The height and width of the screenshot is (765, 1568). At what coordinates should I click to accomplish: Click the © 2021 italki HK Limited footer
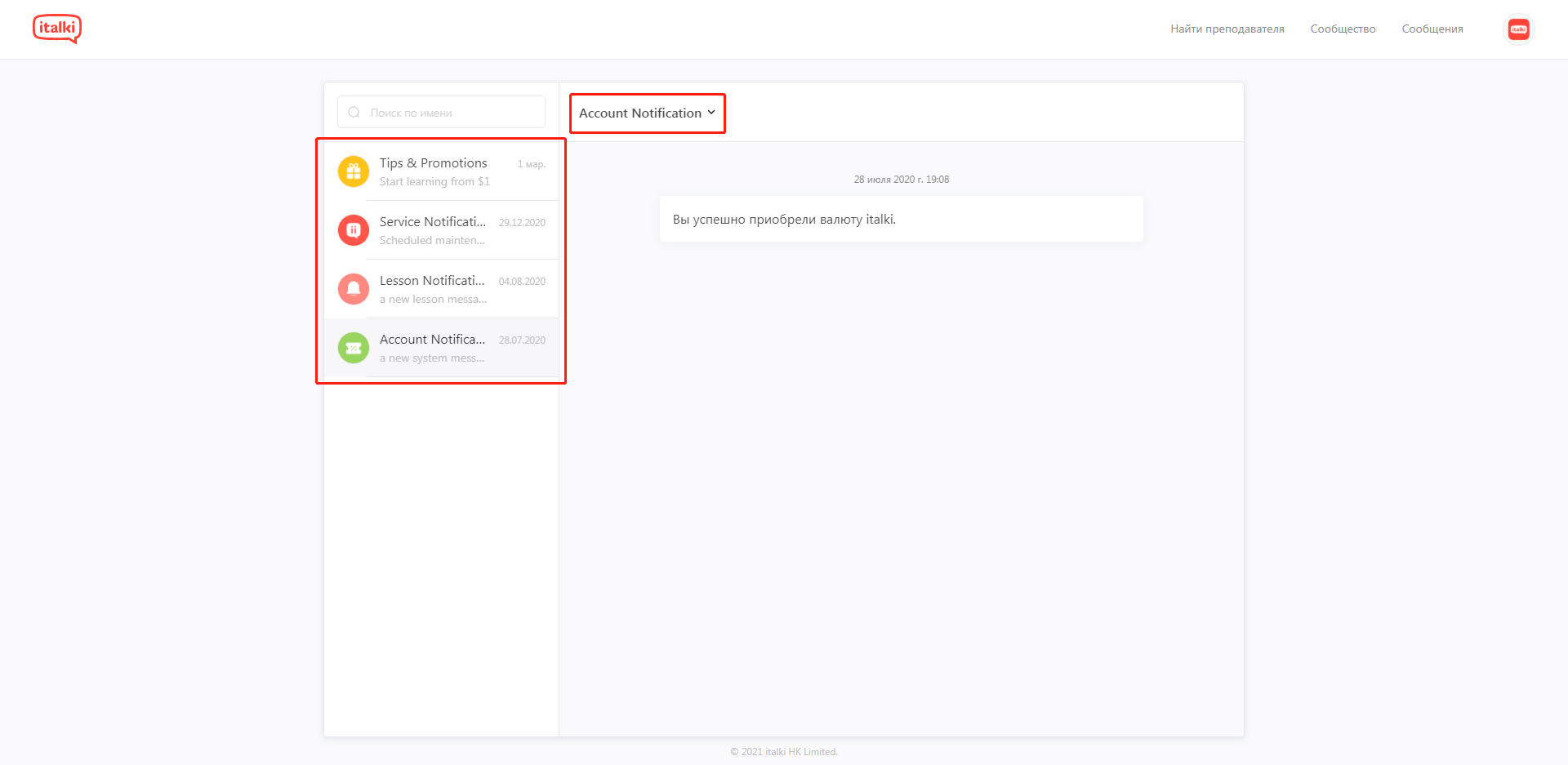(x=784, y=752)
